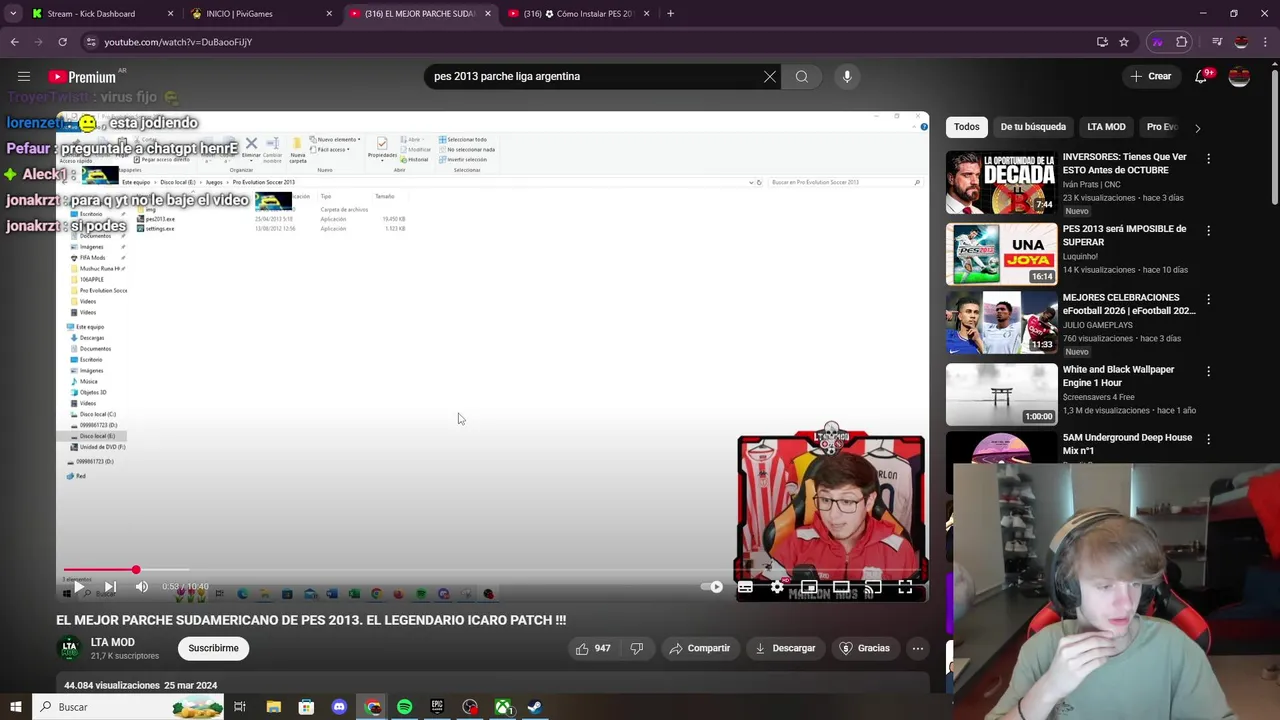Open options for PES 2013 será IMPOSIBLE video
Viewport: 1280px width, 720px height.
coord(1208,230)
